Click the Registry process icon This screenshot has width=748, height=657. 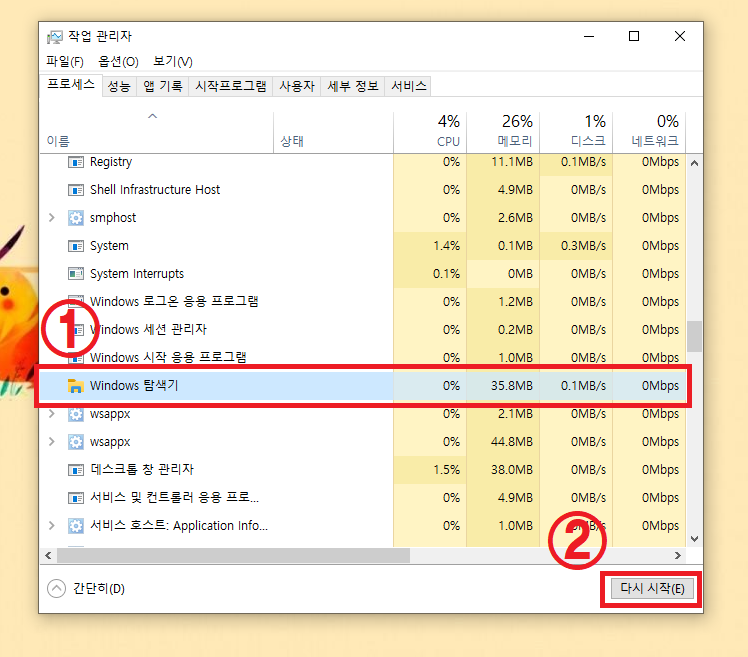(76, 162)
